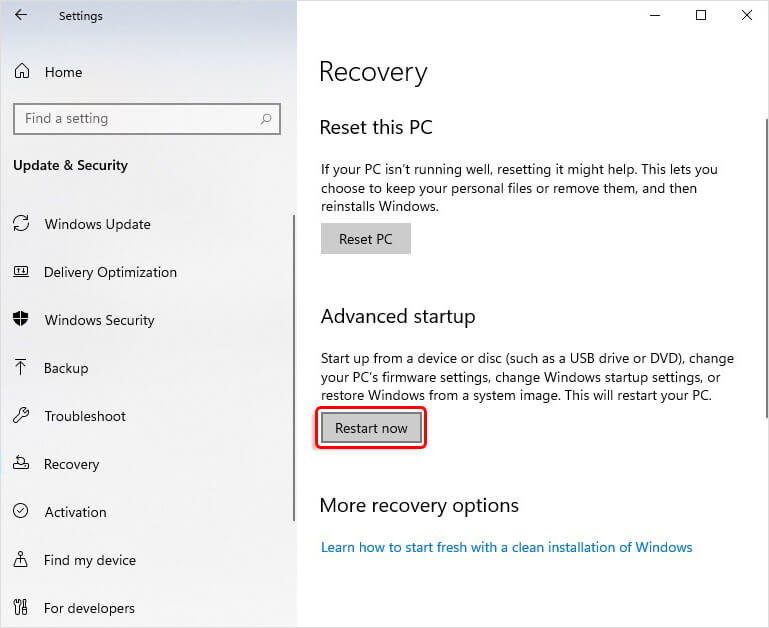This screenshot has width=769, height=628.
Task: Go to Find my device
Action: click(90, 560)
